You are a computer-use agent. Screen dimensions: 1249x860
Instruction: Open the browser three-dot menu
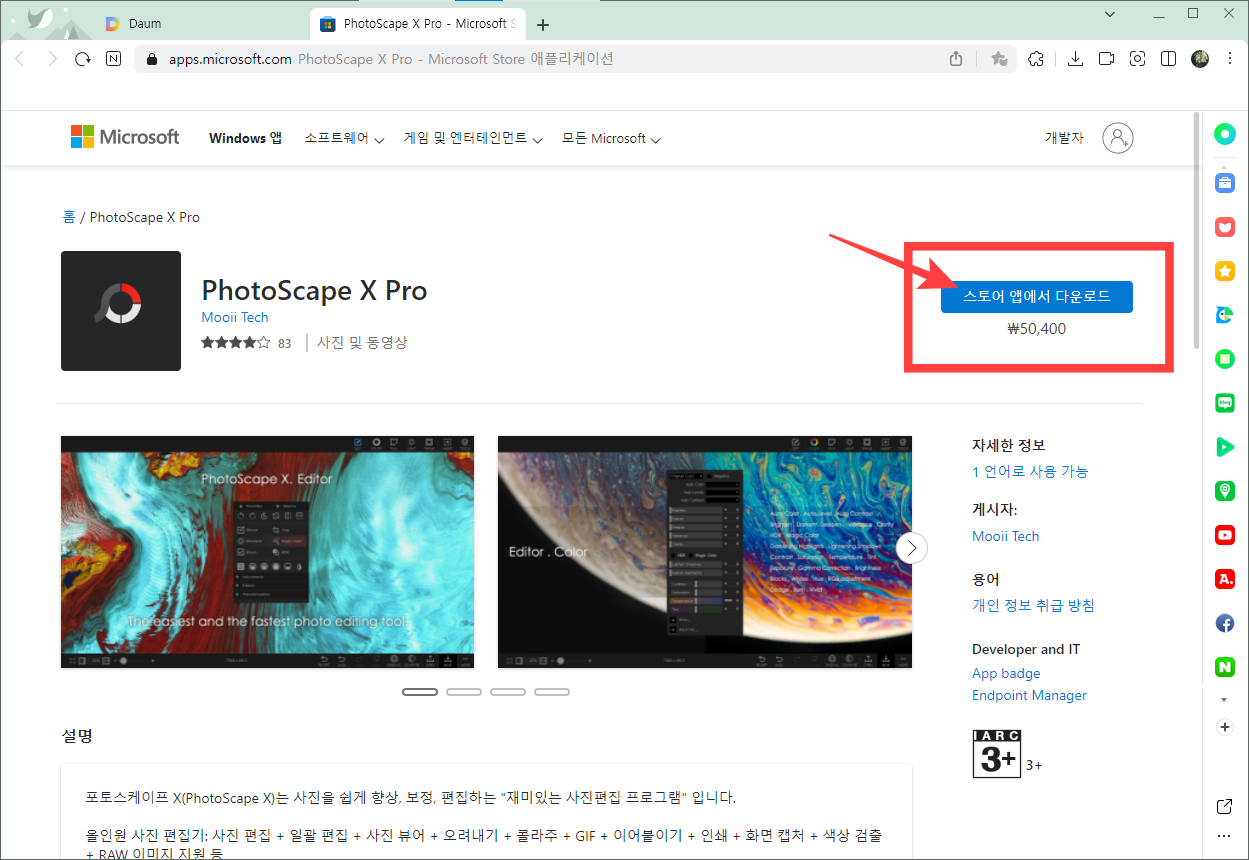coord(1229,59)
